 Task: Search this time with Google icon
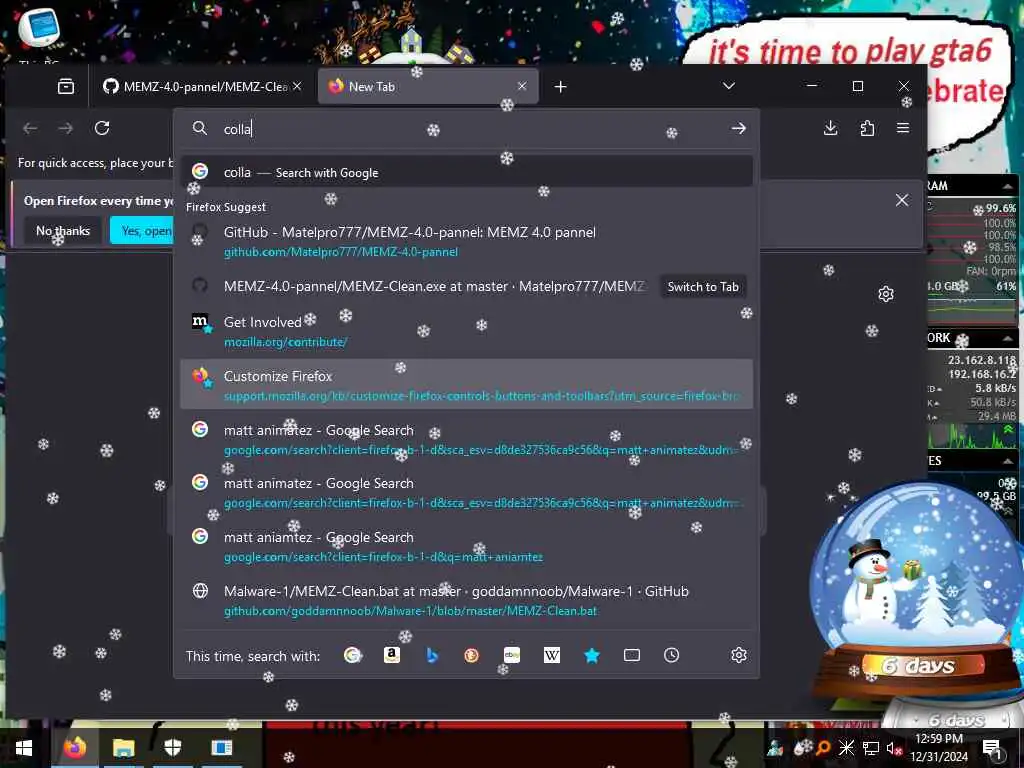(x=353, y=655)
